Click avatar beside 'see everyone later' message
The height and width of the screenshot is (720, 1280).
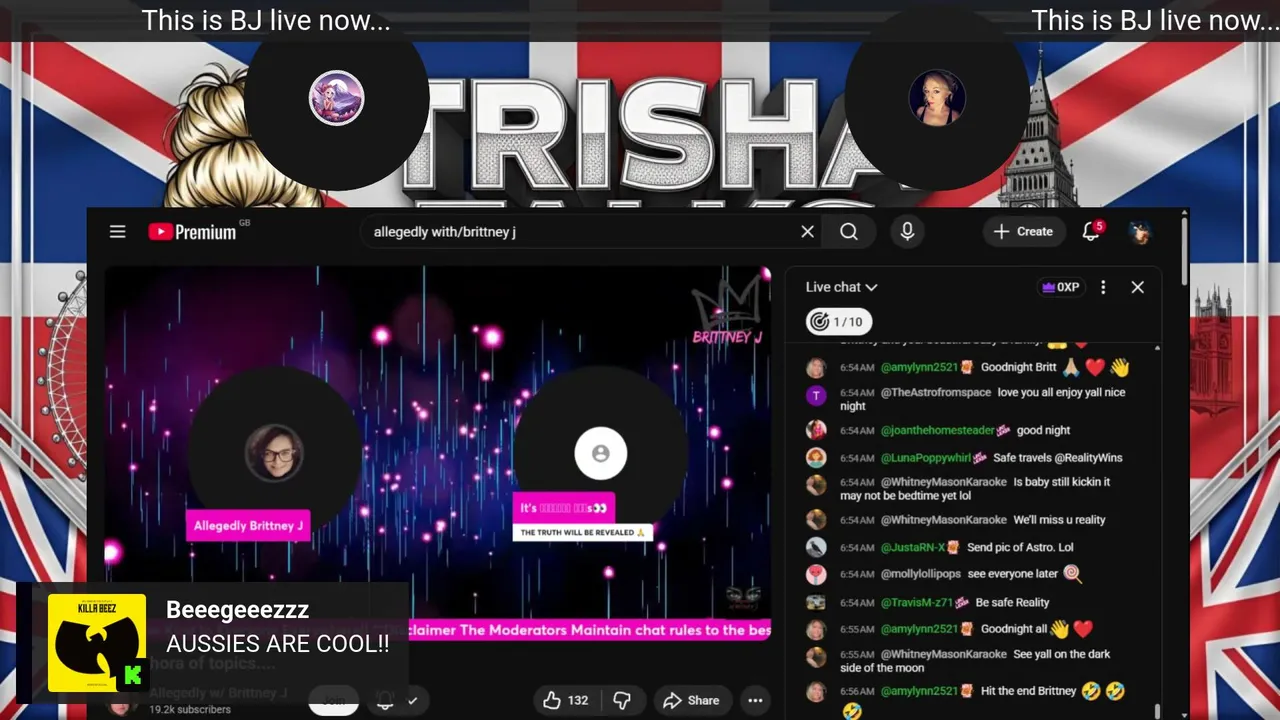point(817,575)
